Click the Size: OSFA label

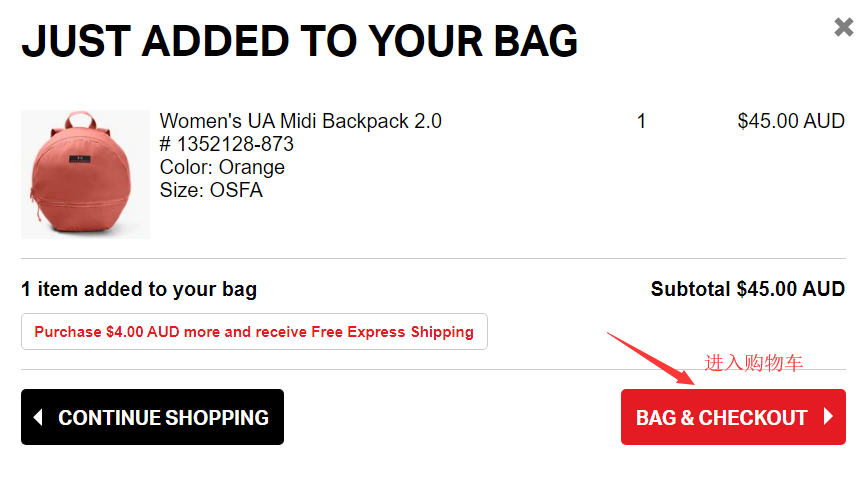211,190
